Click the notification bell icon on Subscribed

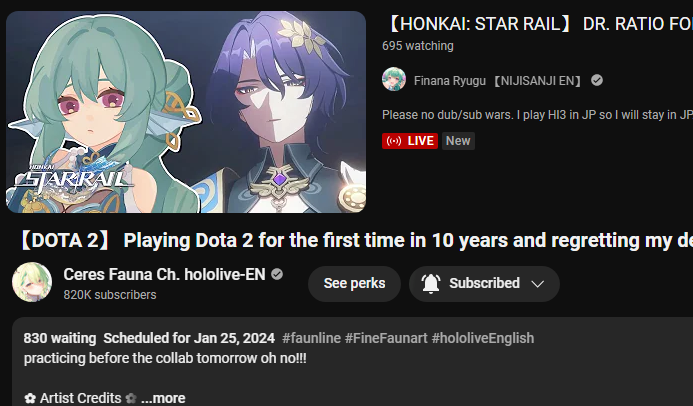click(430, 283)
